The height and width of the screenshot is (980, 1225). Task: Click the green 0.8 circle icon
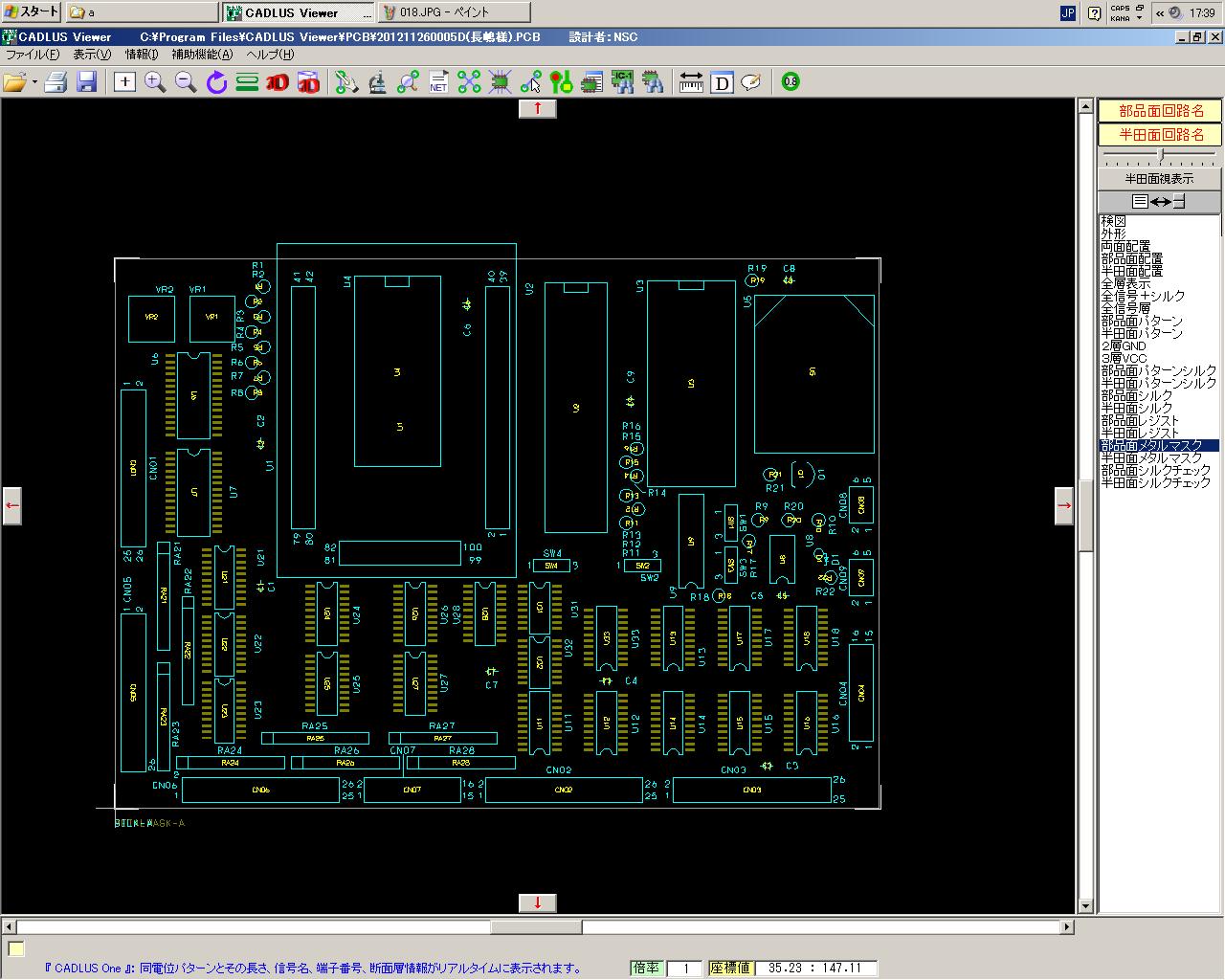[791, 82]
